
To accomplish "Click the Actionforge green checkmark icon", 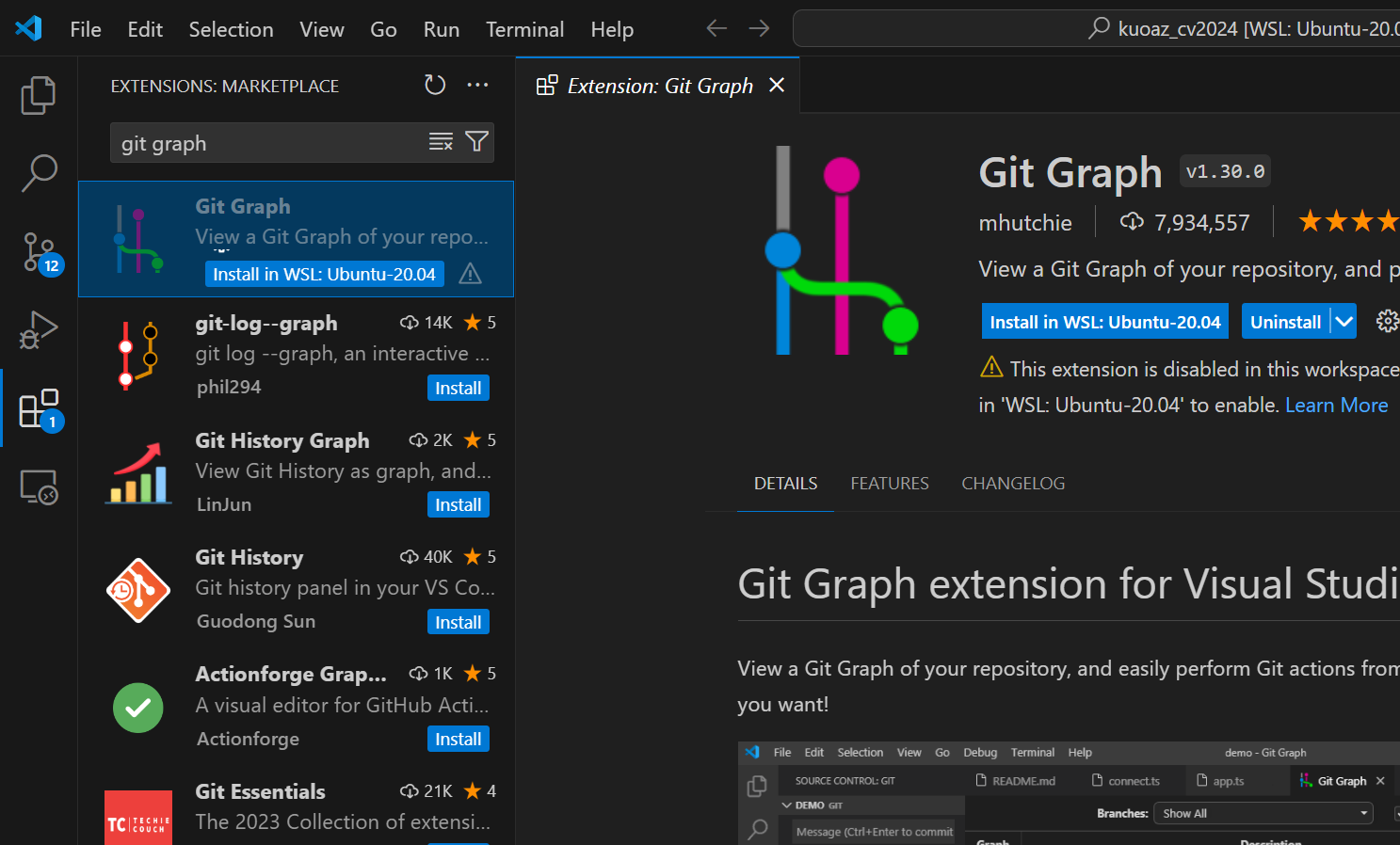I will coord(138,707).
